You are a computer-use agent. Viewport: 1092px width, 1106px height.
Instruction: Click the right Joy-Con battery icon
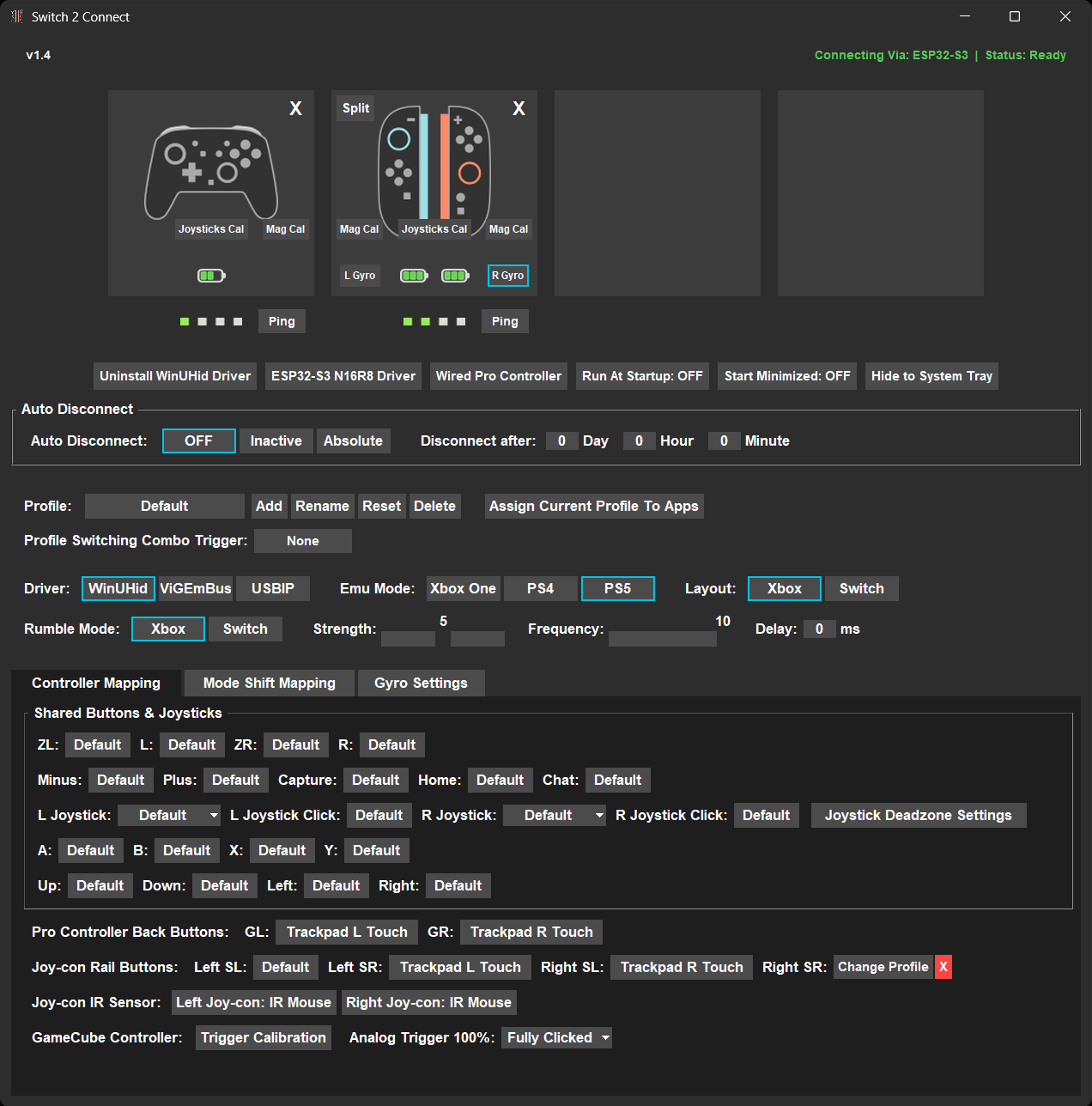pyautogui.click(x=455, y=276)
